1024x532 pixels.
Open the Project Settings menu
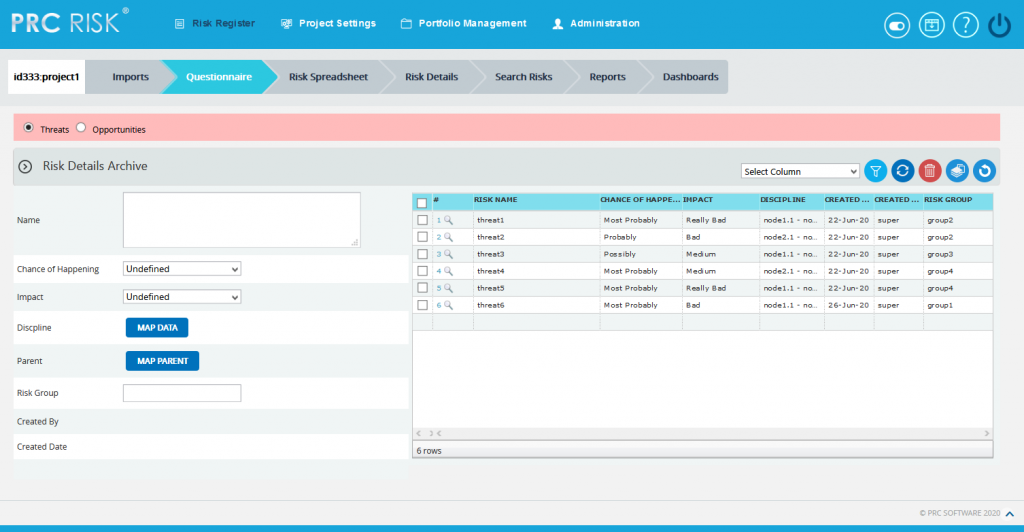tap(328, 23)
